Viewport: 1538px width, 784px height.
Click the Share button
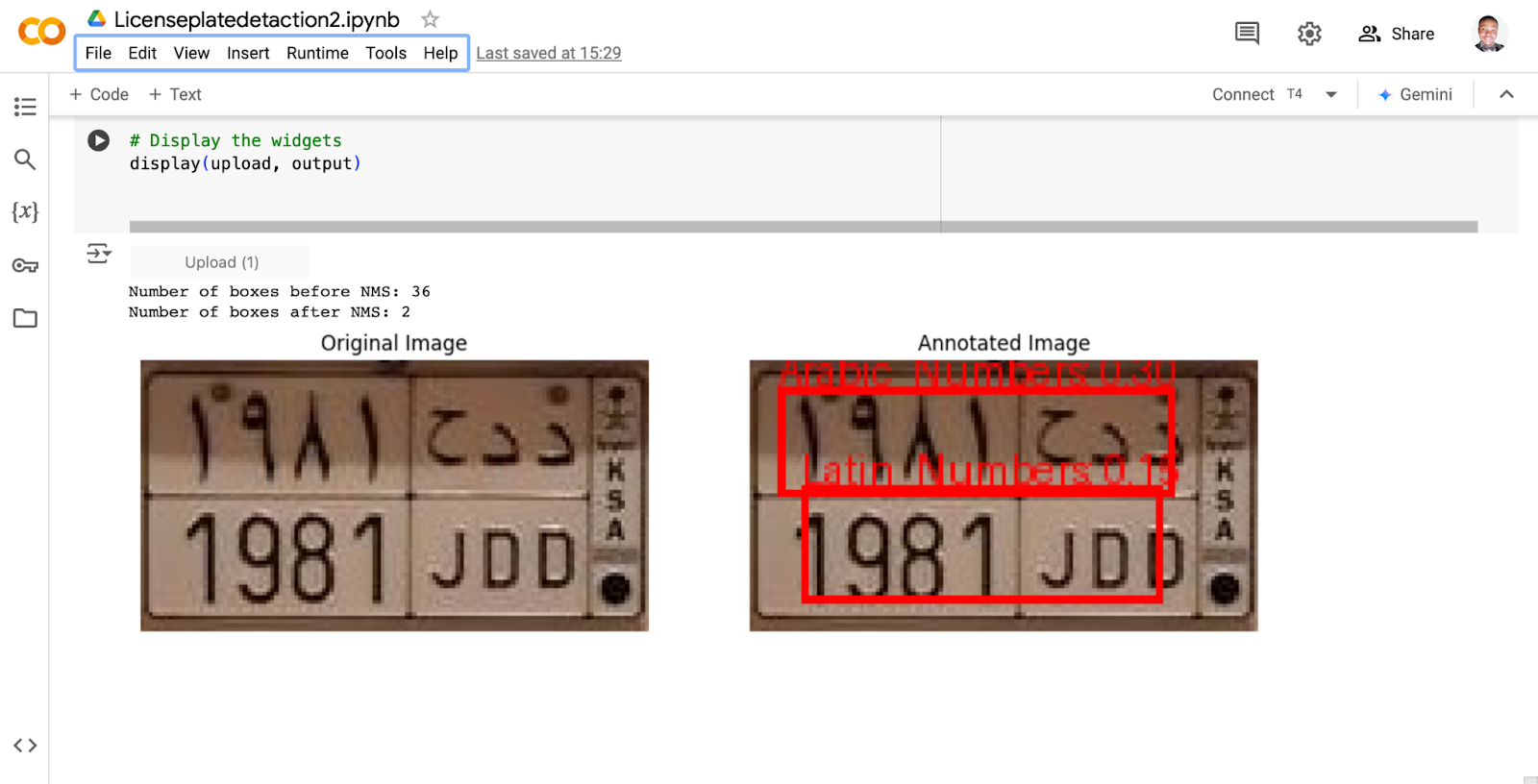pos(1397,34)
